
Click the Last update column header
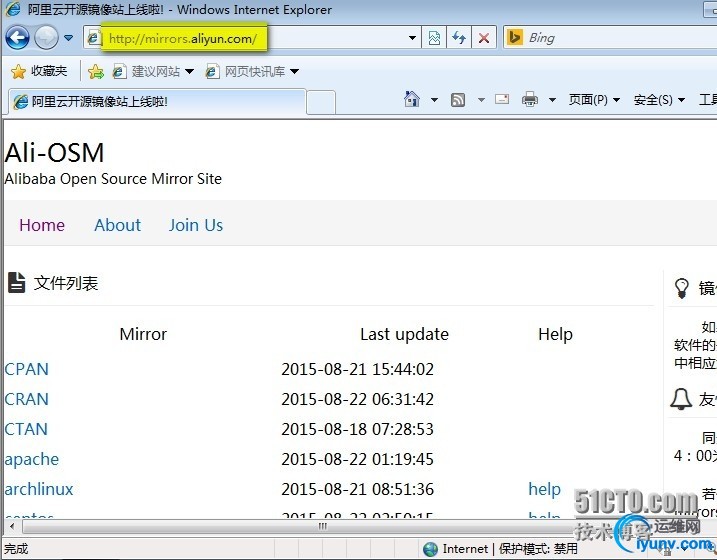coord(404,334)
